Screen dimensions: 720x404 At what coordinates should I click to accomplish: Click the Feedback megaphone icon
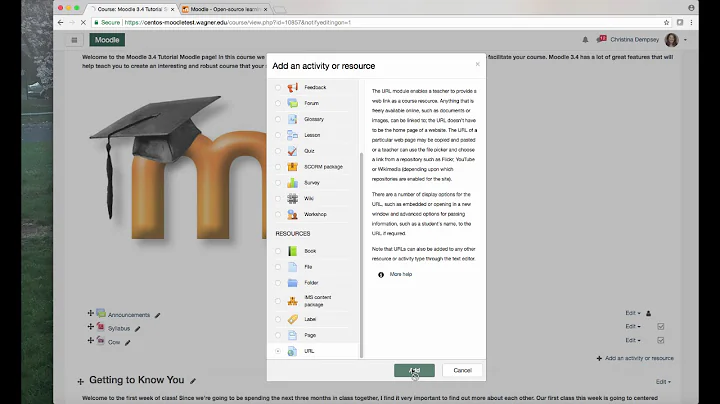(x=292, y=87)
